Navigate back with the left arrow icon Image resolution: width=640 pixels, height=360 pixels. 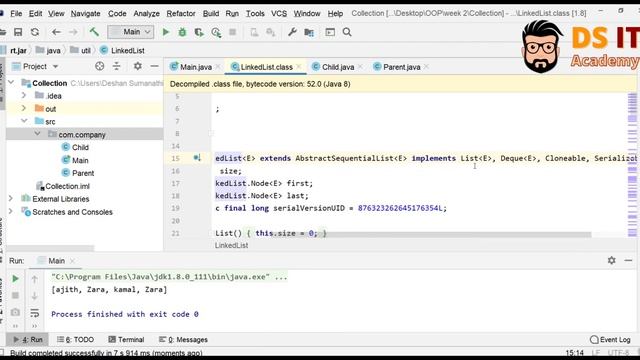coord(56,32)
